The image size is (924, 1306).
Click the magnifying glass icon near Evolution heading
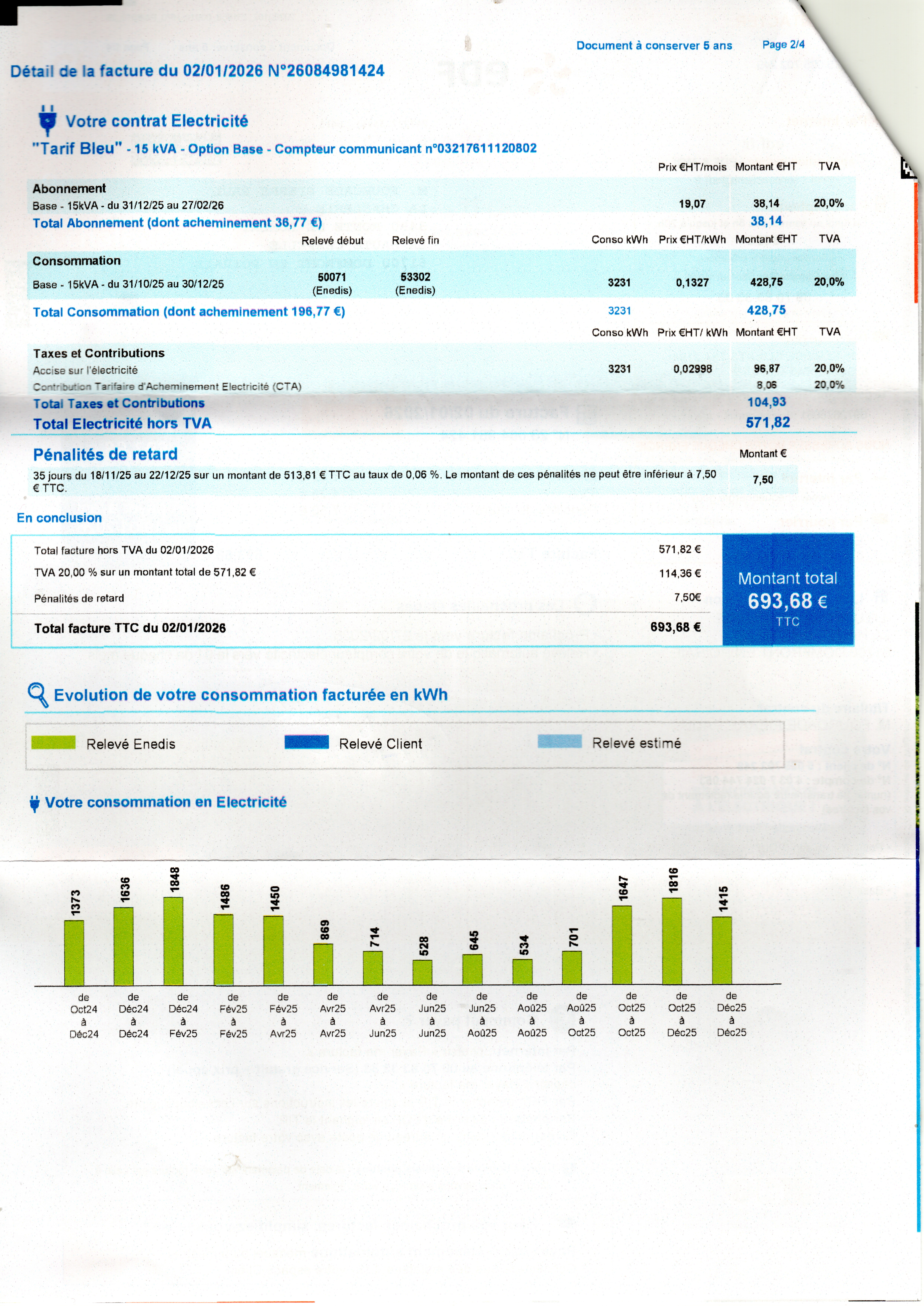(x=38, y=694)
